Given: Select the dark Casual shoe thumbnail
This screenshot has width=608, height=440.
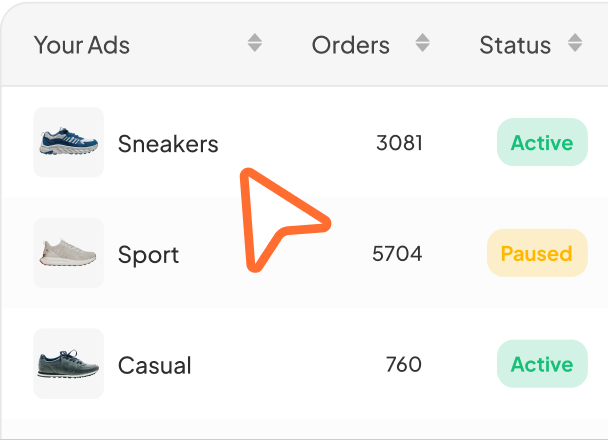Looking at the screenshot, I should click(x=68, y=364).
